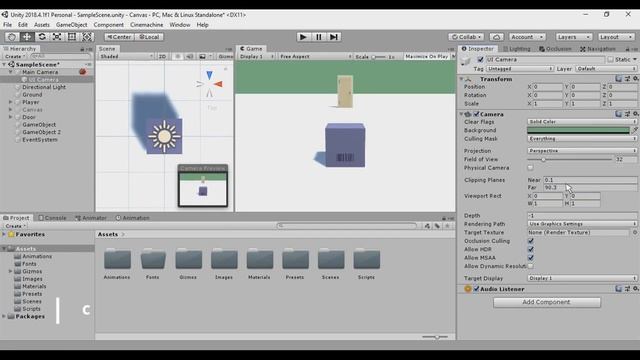The height and width of the screenshot is (360, 640).
Task: Enable Physical Camera checkbox
Action: [x=530, y=168]
